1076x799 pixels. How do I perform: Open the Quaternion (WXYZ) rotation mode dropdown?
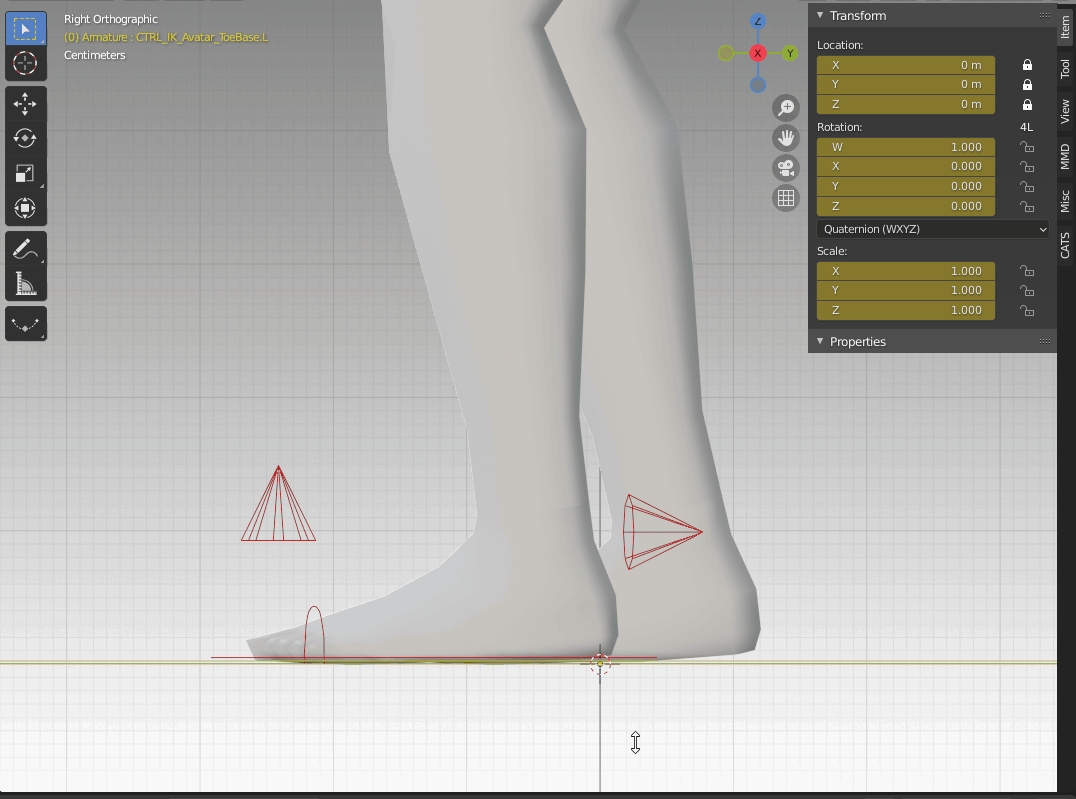[x=932, y=229]
